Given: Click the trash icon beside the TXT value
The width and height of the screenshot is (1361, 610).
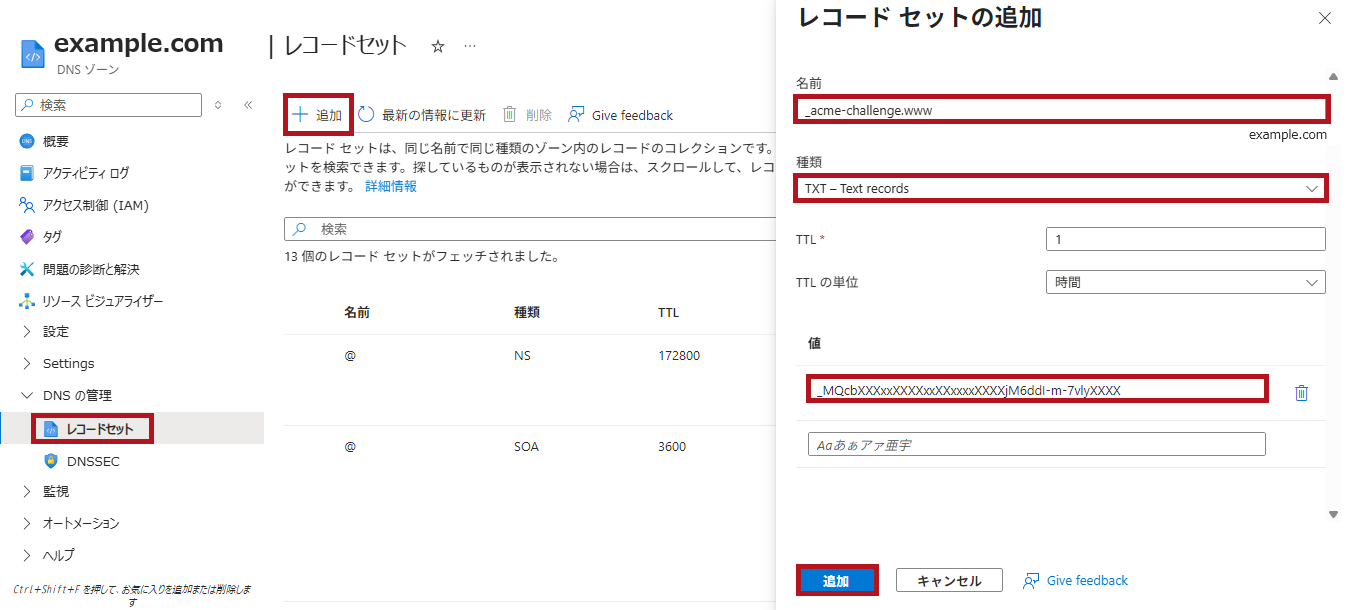Looking at the screenshot, I should (1301, 393).
